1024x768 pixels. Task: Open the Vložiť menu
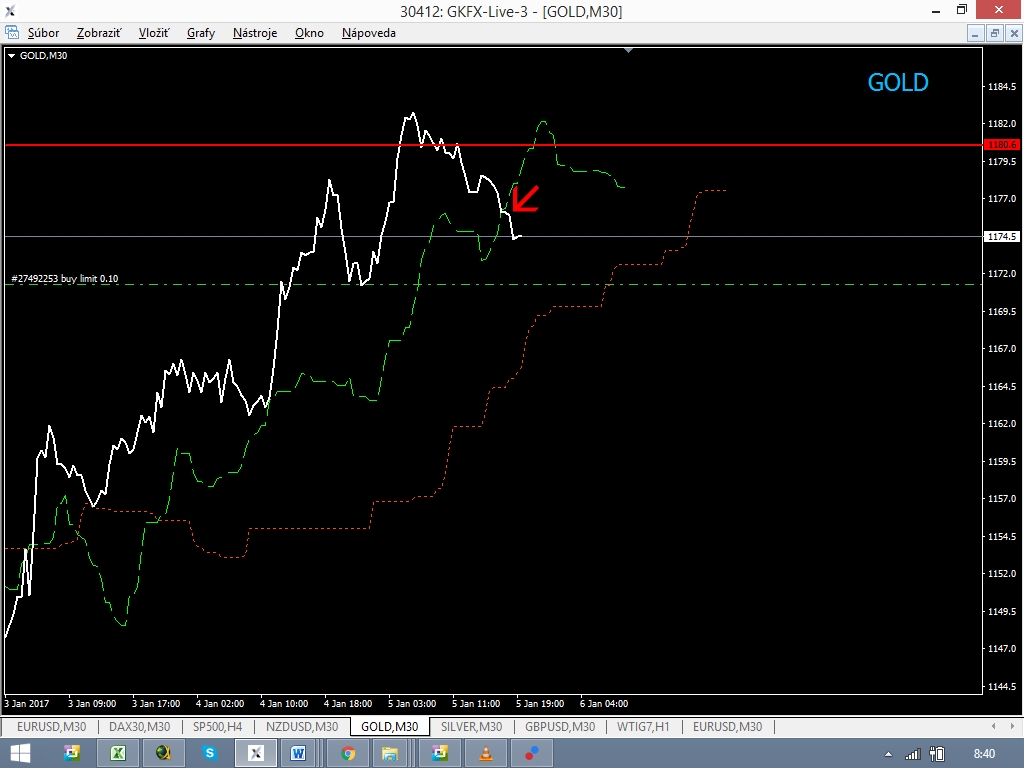point(153,33)
